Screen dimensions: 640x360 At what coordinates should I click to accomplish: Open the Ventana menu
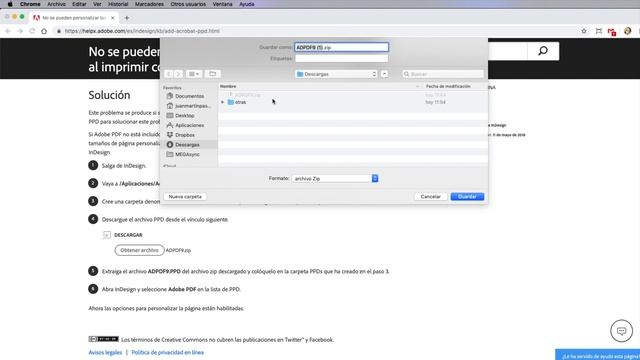click(x=222, y=4)
